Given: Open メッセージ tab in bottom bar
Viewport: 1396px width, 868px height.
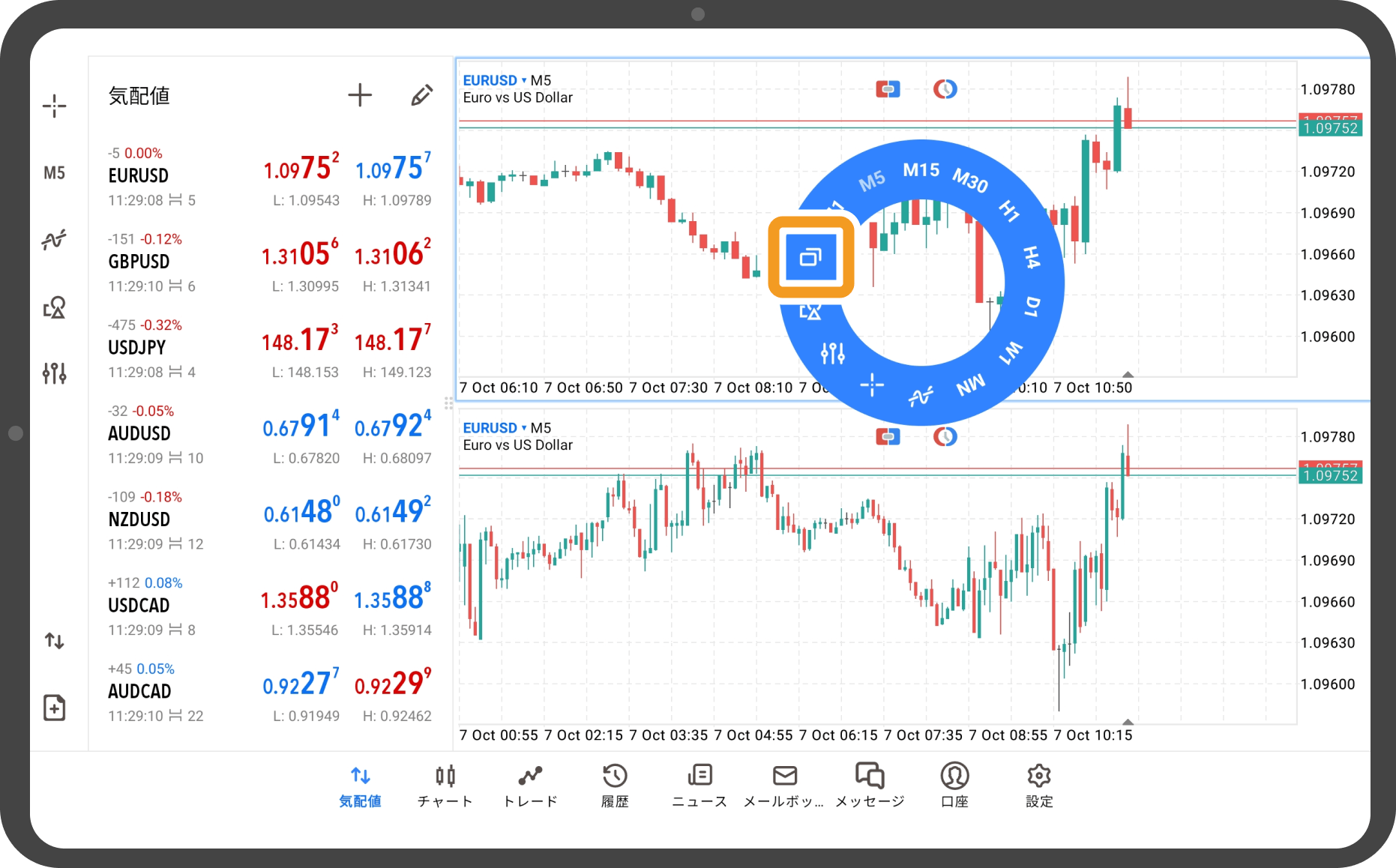Looking at the screenshot, I should (x=870, y=786).
